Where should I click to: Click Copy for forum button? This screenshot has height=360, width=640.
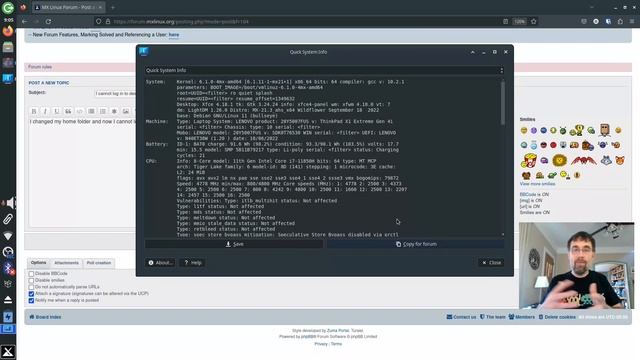(416, 244)
